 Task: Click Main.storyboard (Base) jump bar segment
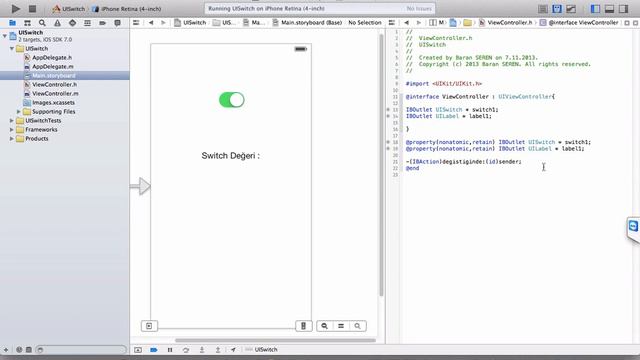tap(307, 22)
